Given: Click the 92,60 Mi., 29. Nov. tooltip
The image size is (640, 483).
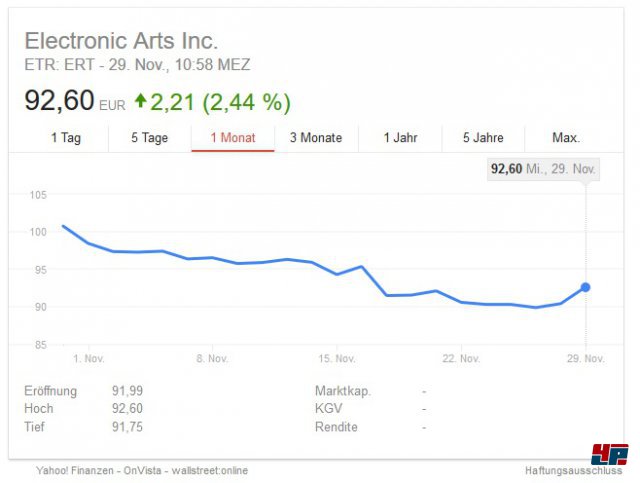Looking at the screenshot, I should tap(543, 169).
